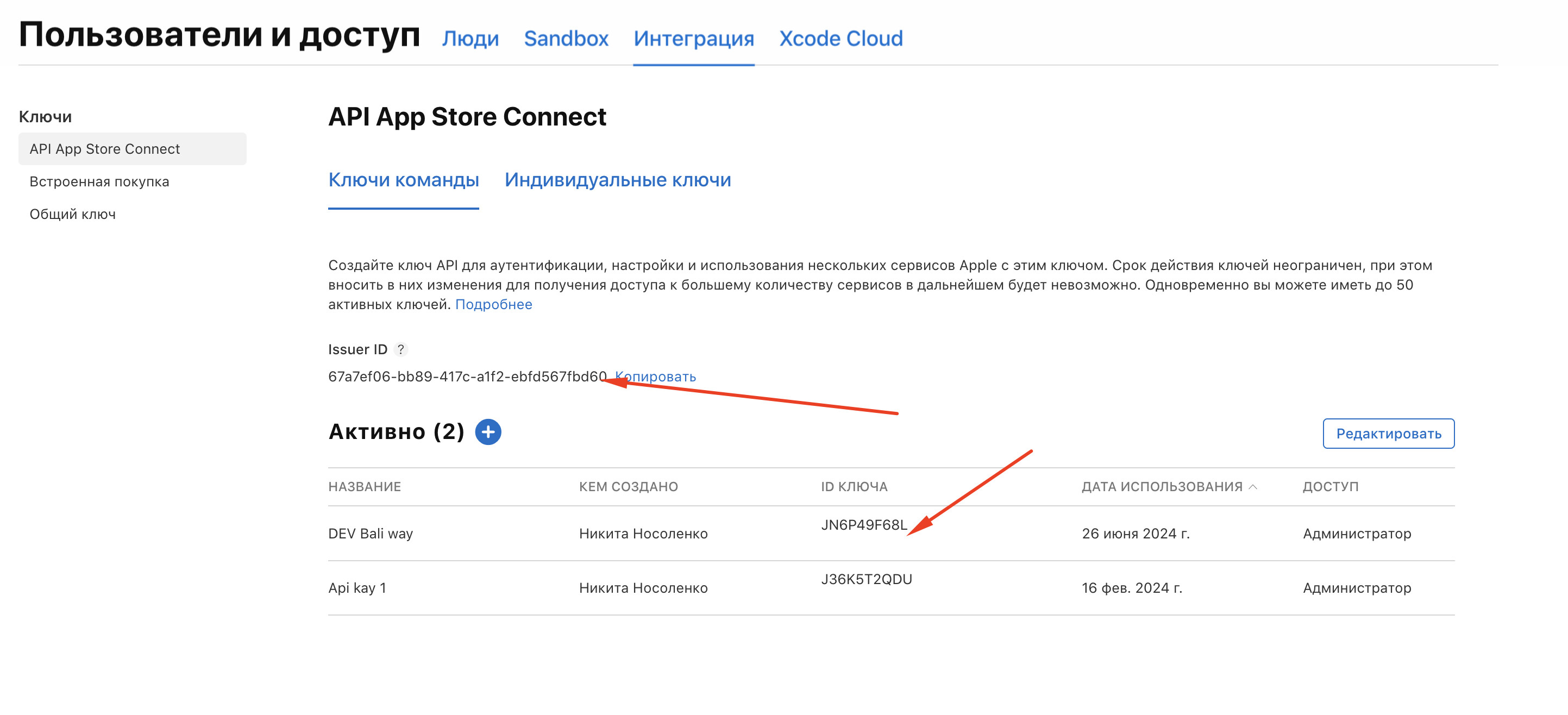Click the key name DEV Bali way
The width and height of the screenshot is (1568, 715).
pos(370,534)
